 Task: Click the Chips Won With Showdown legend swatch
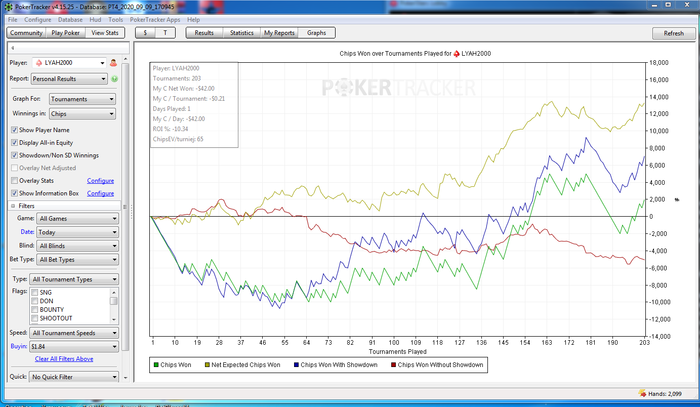(296, 365)
